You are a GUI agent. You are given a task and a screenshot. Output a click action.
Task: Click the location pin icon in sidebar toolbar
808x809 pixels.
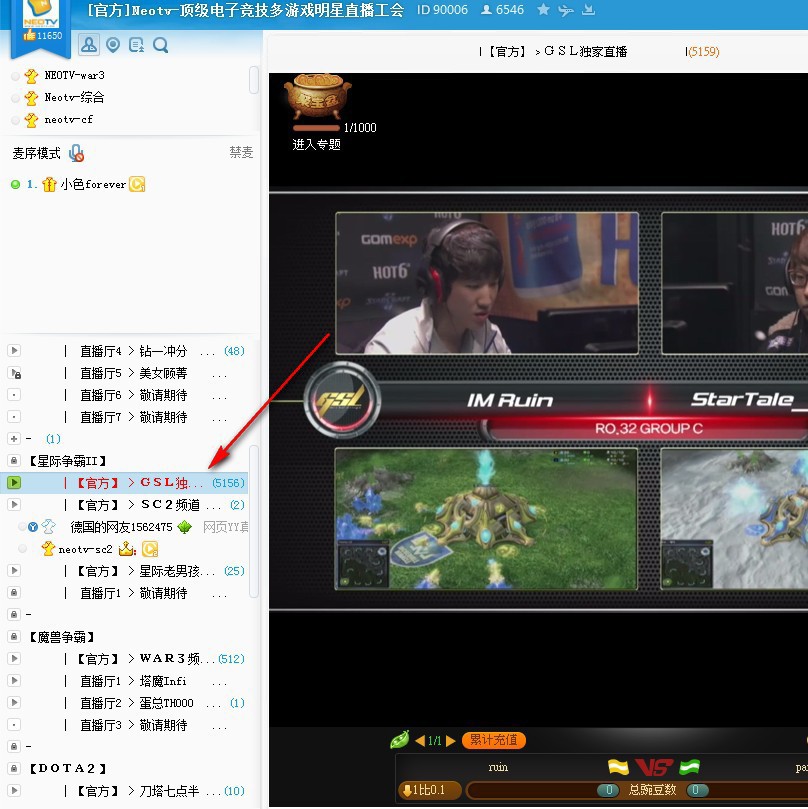click(113, 45)
